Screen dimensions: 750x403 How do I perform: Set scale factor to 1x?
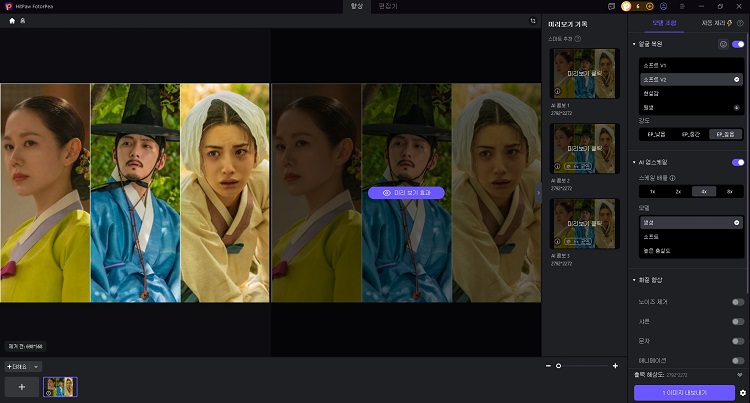point(652,192)
